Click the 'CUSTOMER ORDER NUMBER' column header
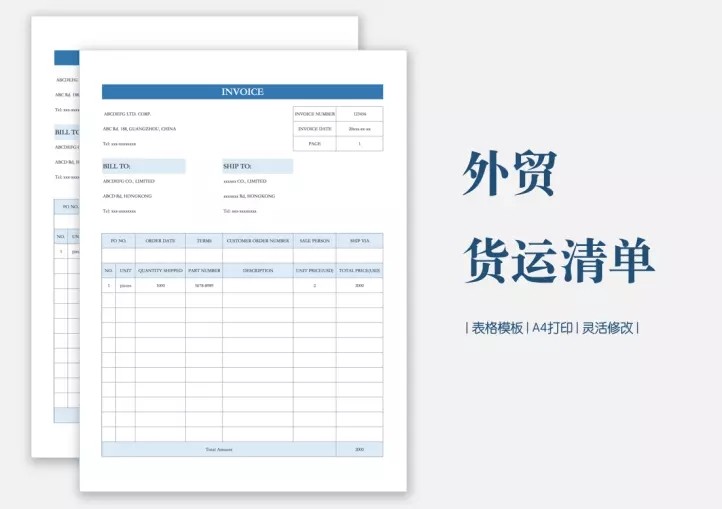 click(x=258, y=241)
